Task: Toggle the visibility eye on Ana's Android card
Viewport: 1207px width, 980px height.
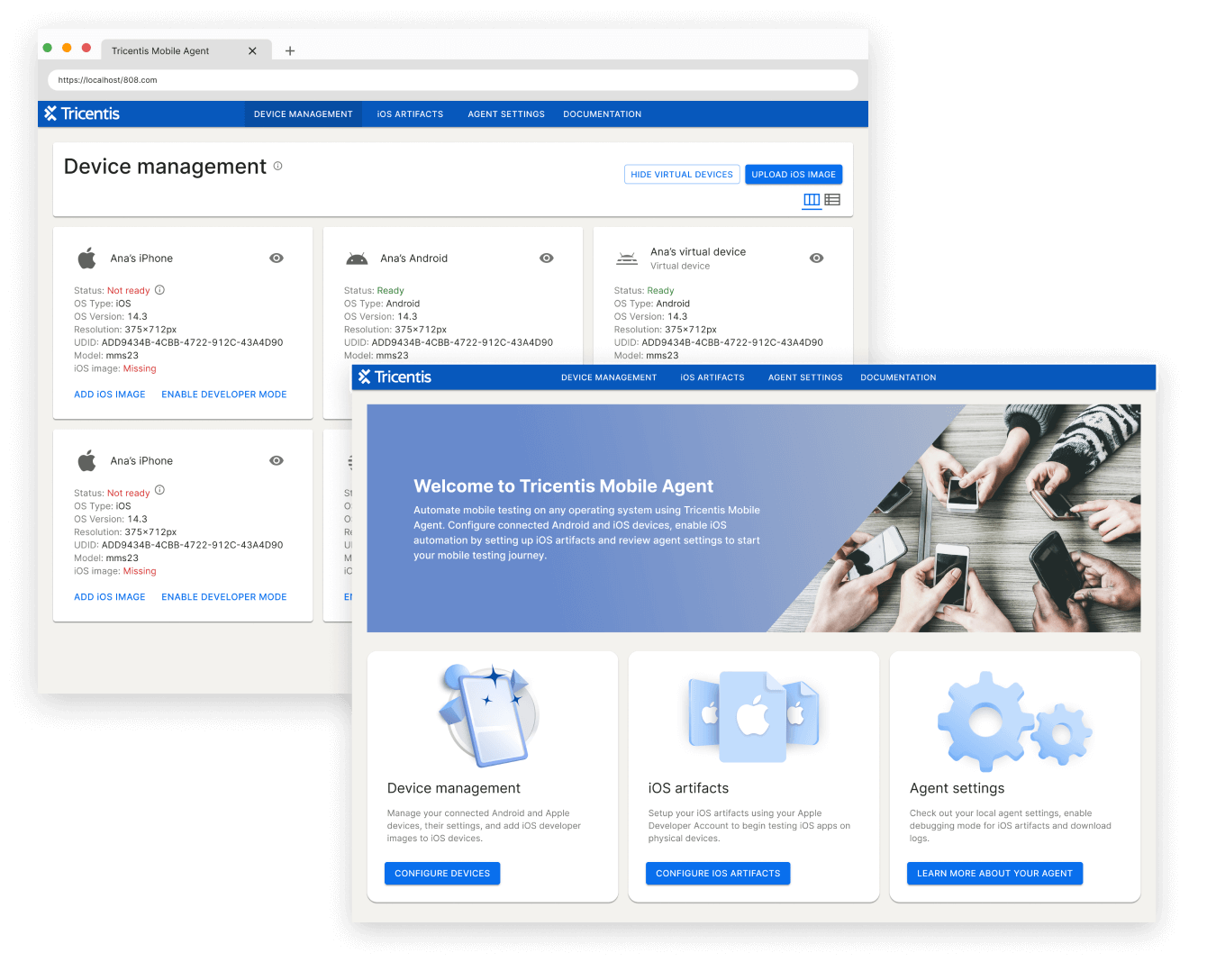Action: pyautogui.click(x=547, y=258)
